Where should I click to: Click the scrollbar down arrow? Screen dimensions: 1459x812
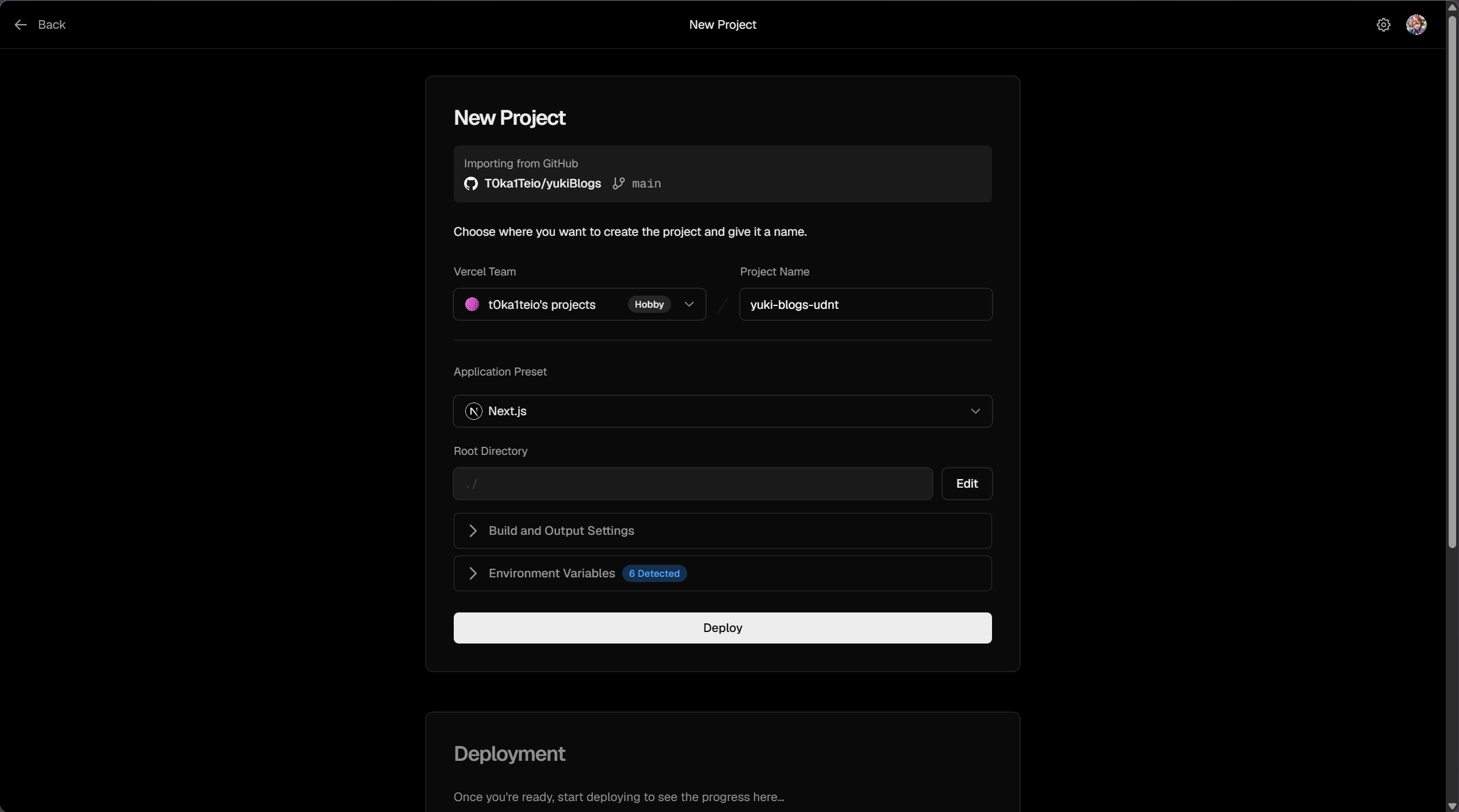pos(1452,806)
